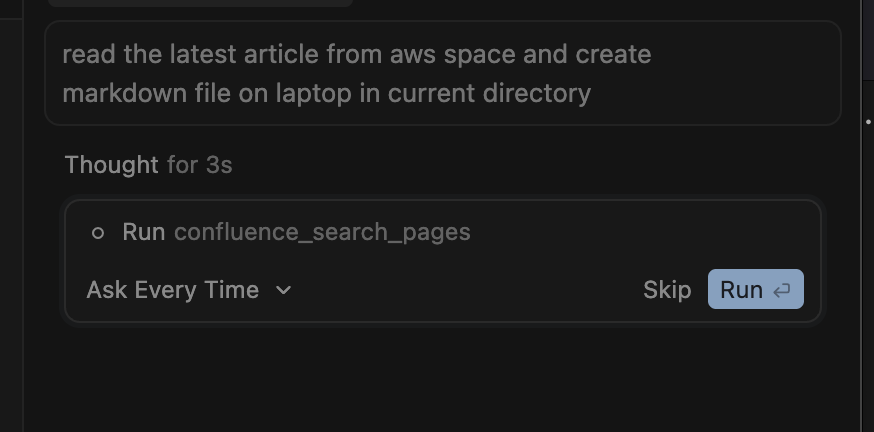Click the circle status icon beside Run
Image resolution: width=874 pixels, height=432 pixels.
point(97,233)
